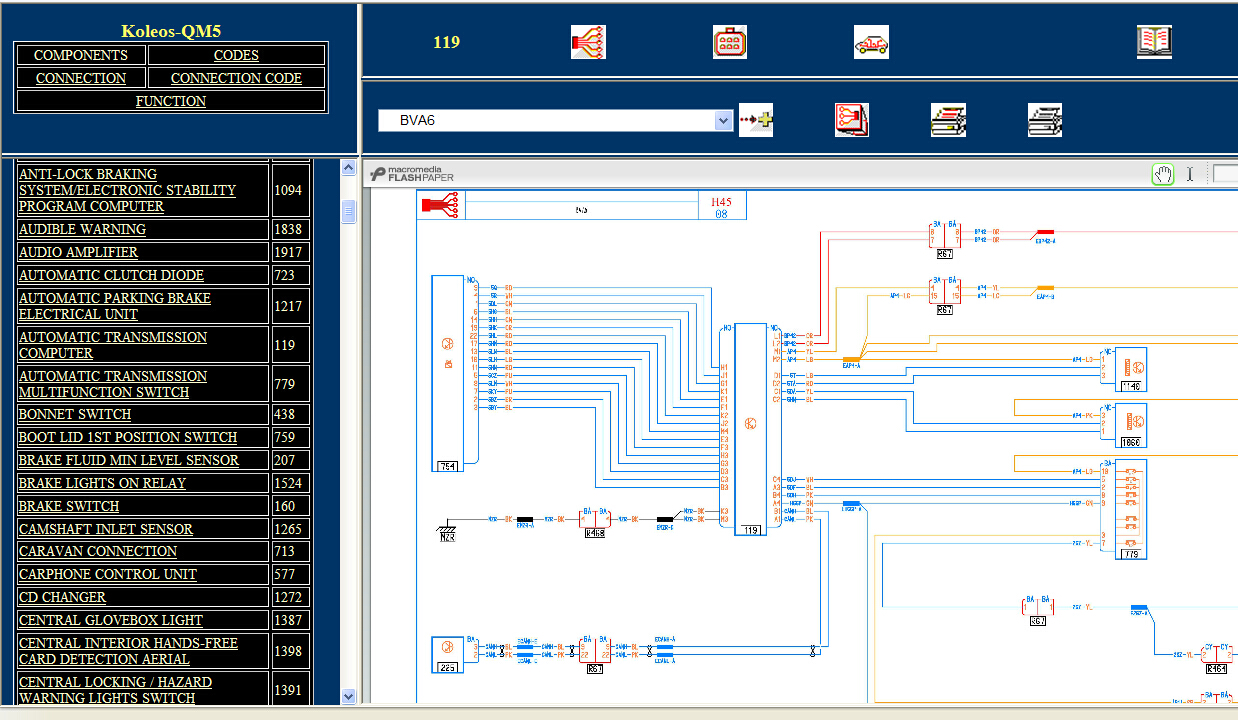Open AUTOMATIC TRANSMISSION COMPUTER link

(x=113, y=345)
